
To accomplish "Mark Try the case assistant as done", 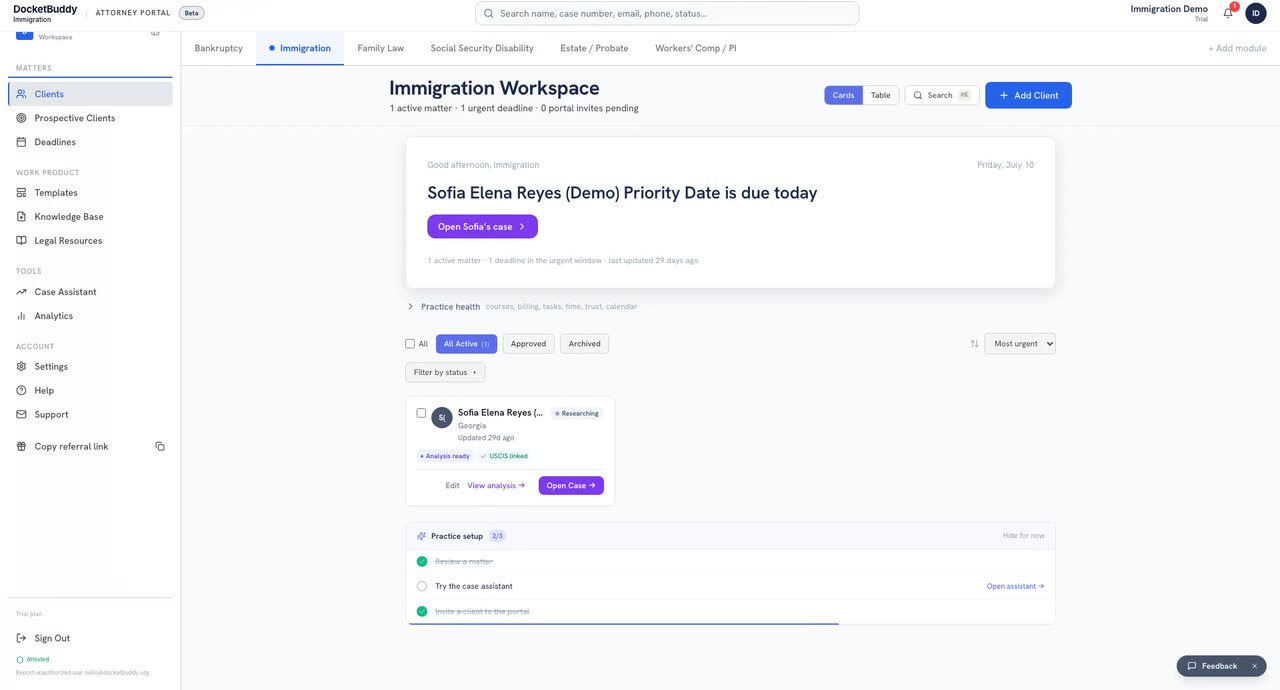I will (x=422, y=586).
